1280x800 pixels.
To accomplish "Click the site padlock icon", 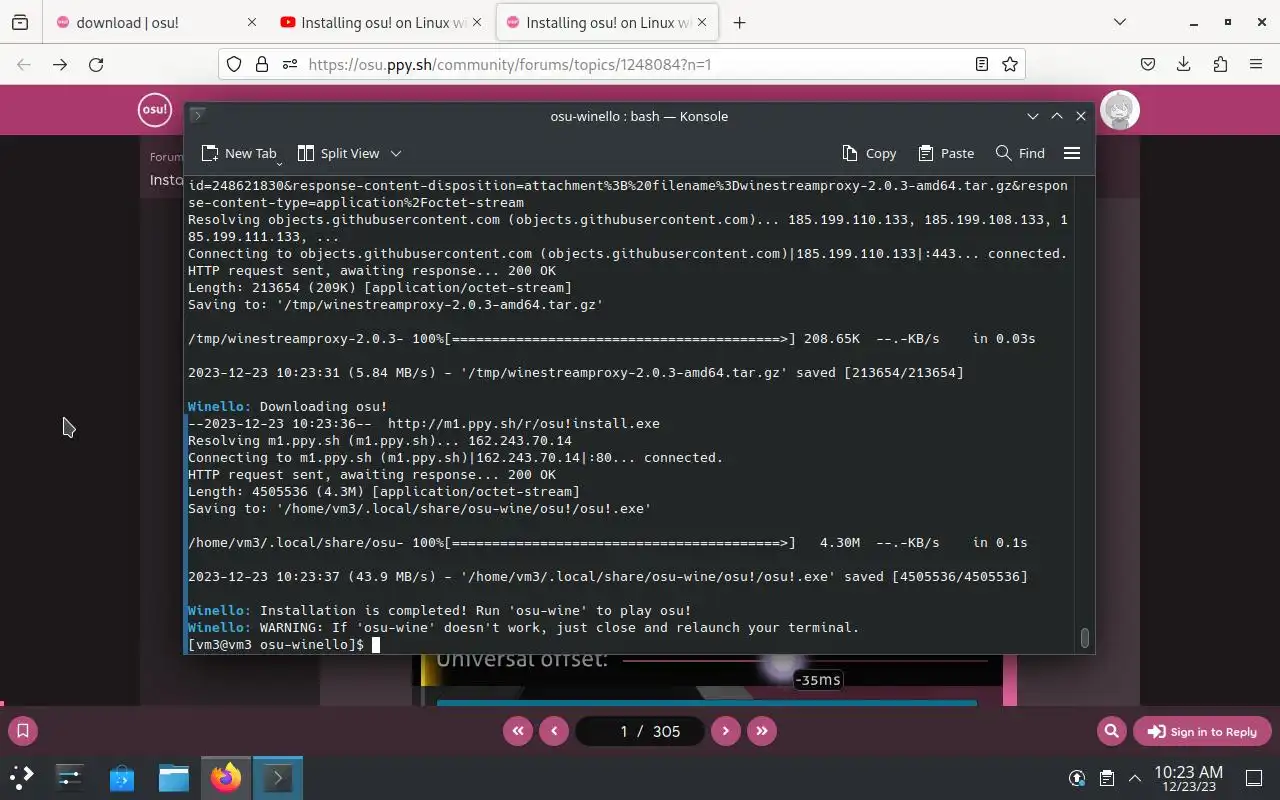I will click(262, 64).
